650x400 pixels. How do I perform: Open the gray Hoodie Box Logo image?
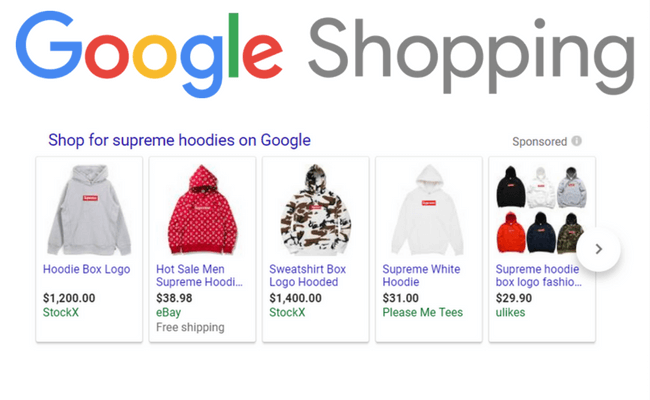coord(89,210)
